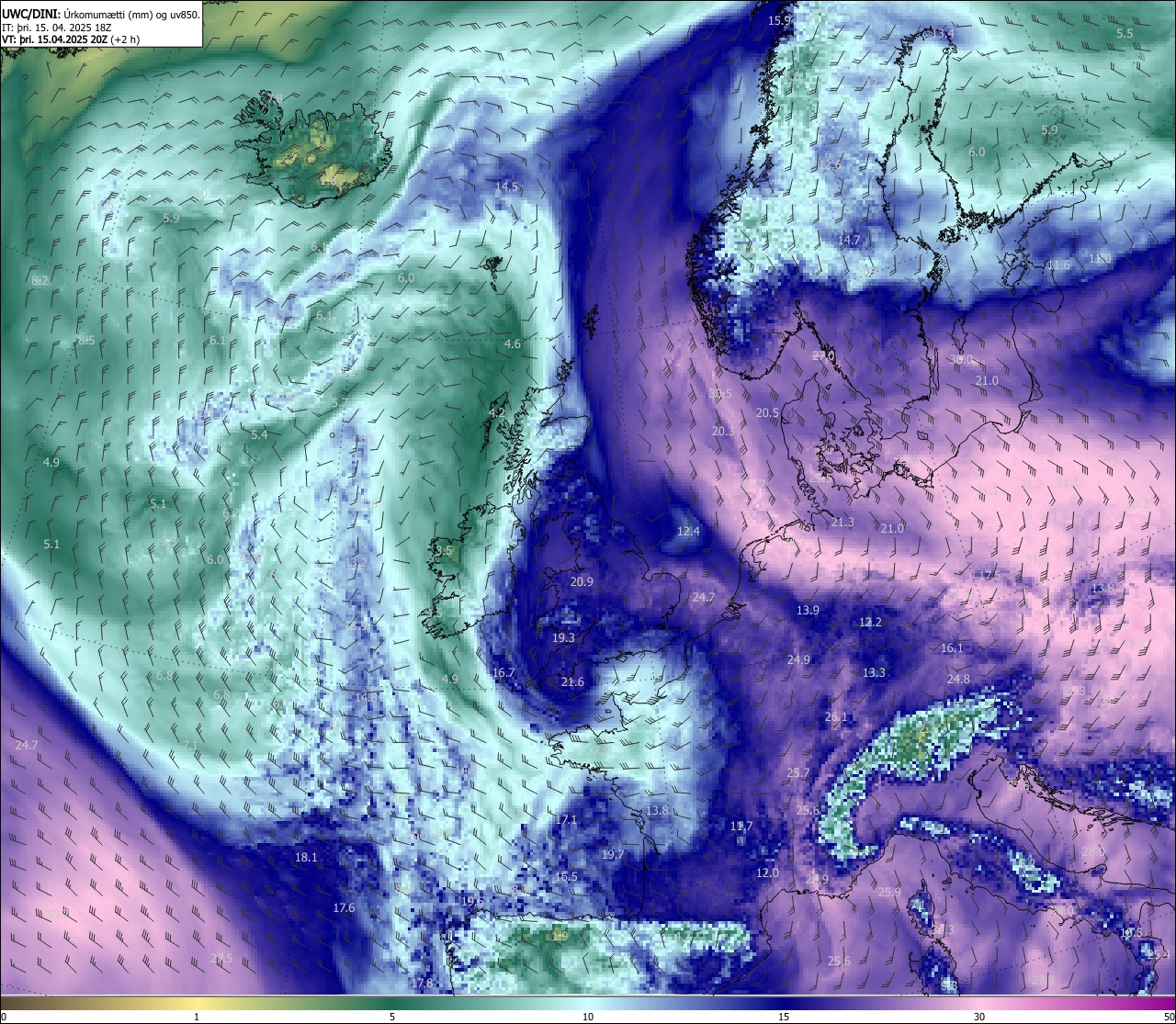This screenshot has height=1024, width=1176.
Task: Click the 14.7 value on the map
Action: pyautogui.click(x=849, y=240)
